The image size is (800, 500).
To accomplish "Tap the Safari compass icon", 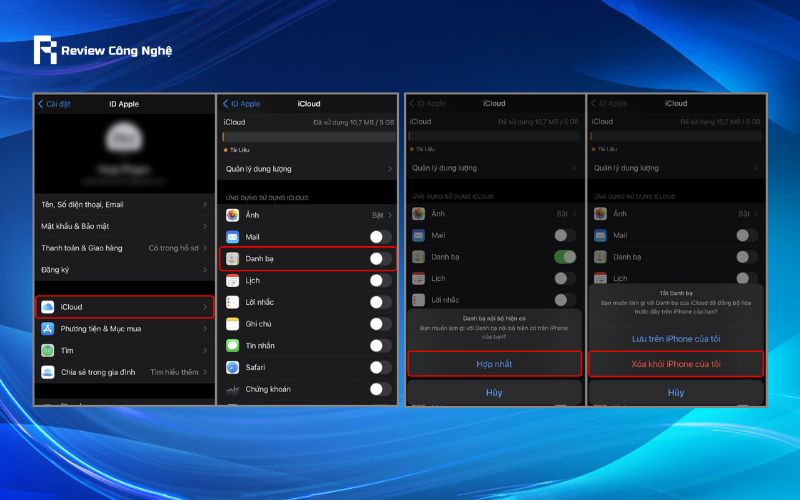I will click(233, 367).
